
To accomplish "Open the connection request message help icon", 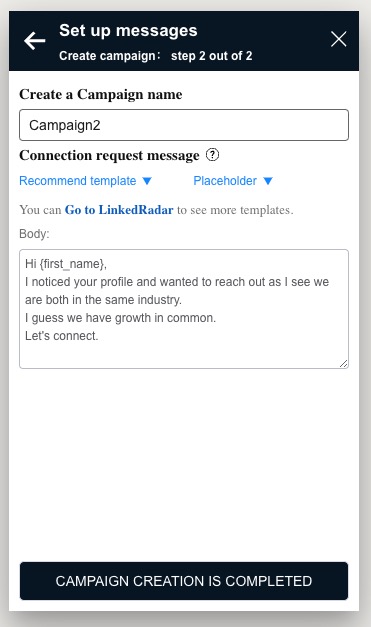I will tap(212, 155).
